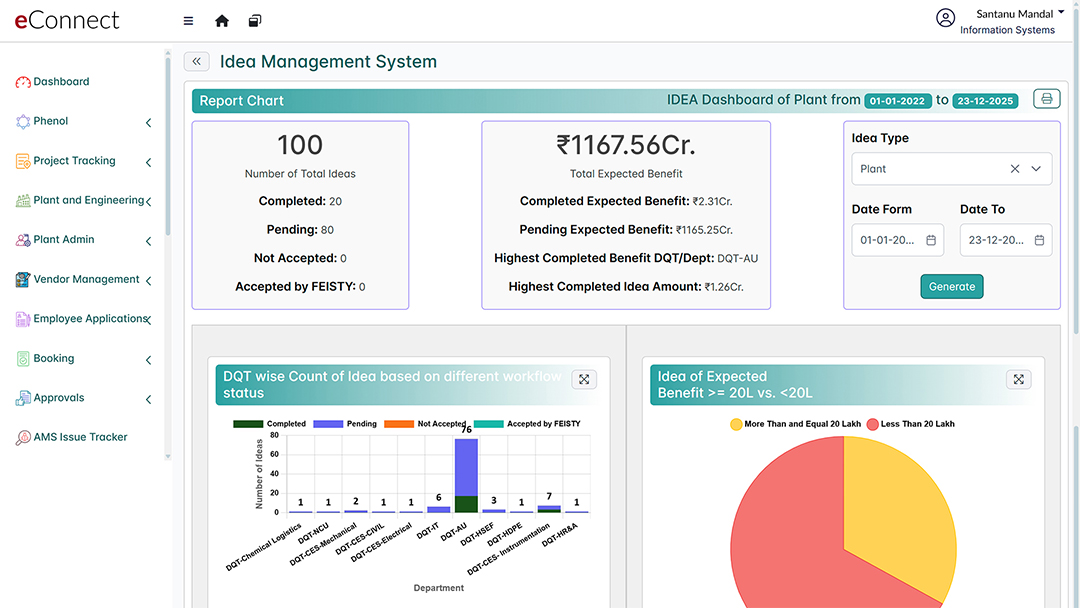Expand the Plant and Engineering chevron
The width and height of the screenshot is (1080, 608).
pos(149,202)
